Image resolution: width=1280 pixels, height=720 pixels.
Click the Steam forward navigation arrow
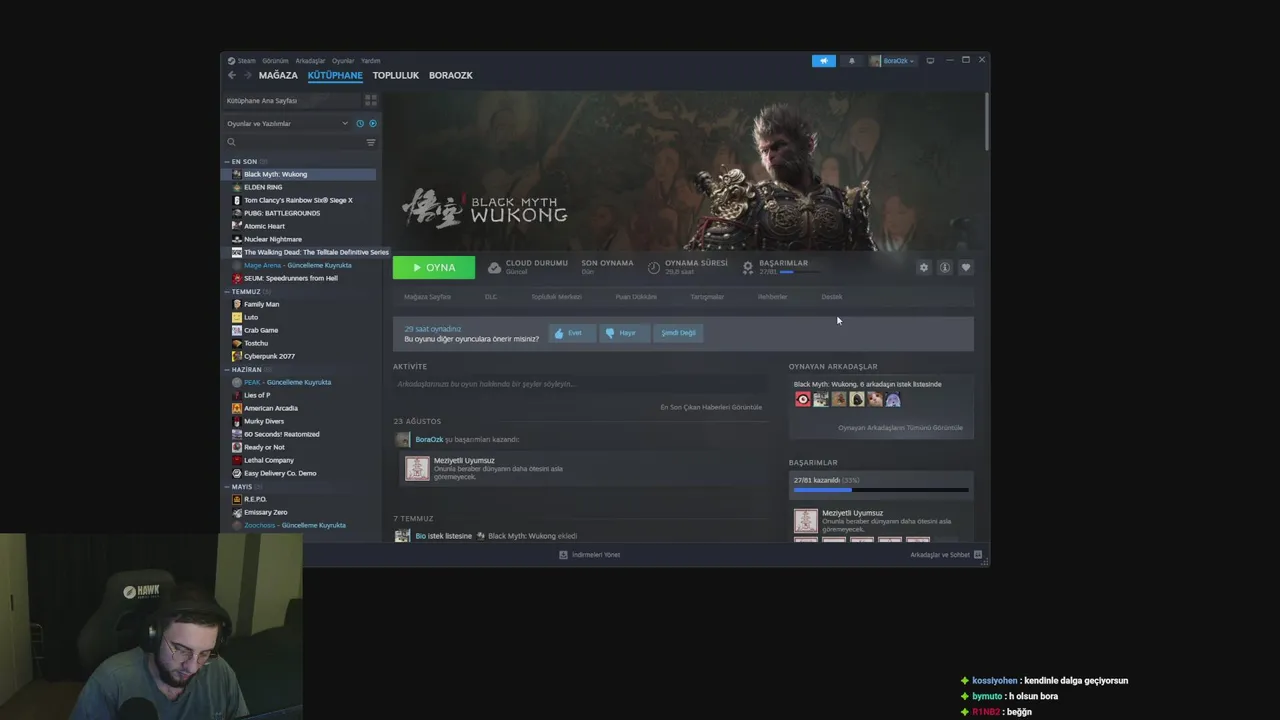[x=247, y=75]
